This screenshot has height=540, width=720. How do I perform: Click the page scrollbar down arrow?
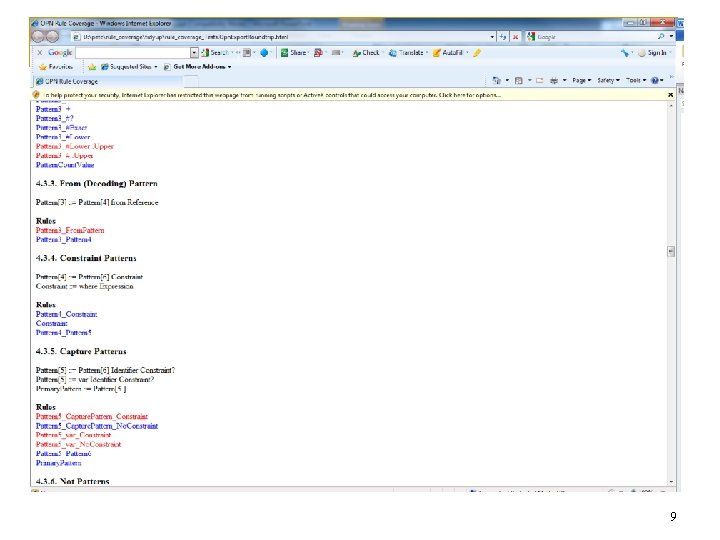coord(671,481)
